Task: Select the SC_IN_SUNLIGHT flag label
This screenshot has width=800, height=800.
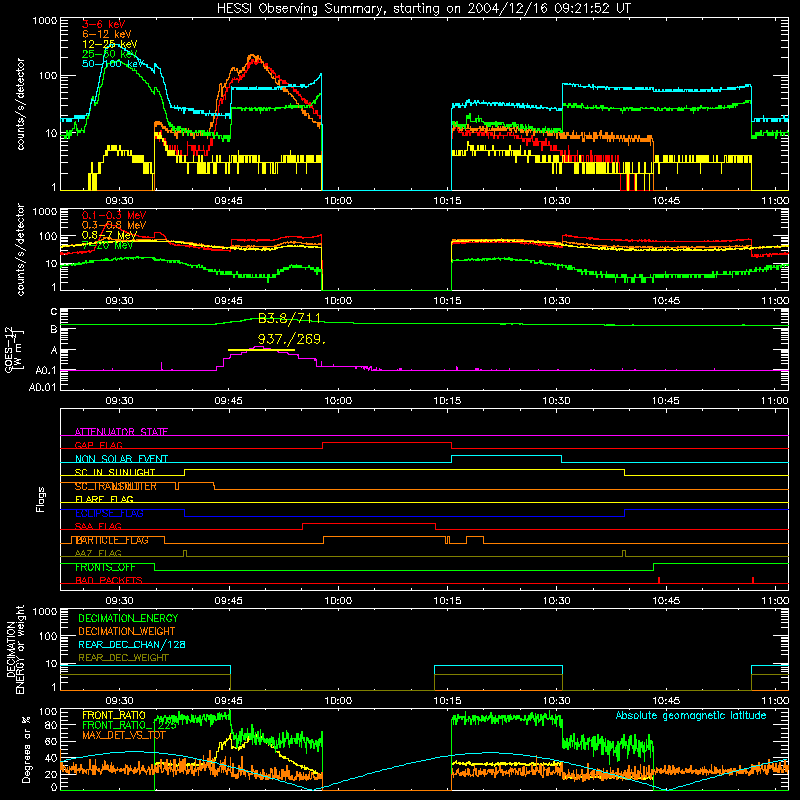Action: (x=115, y=472)
